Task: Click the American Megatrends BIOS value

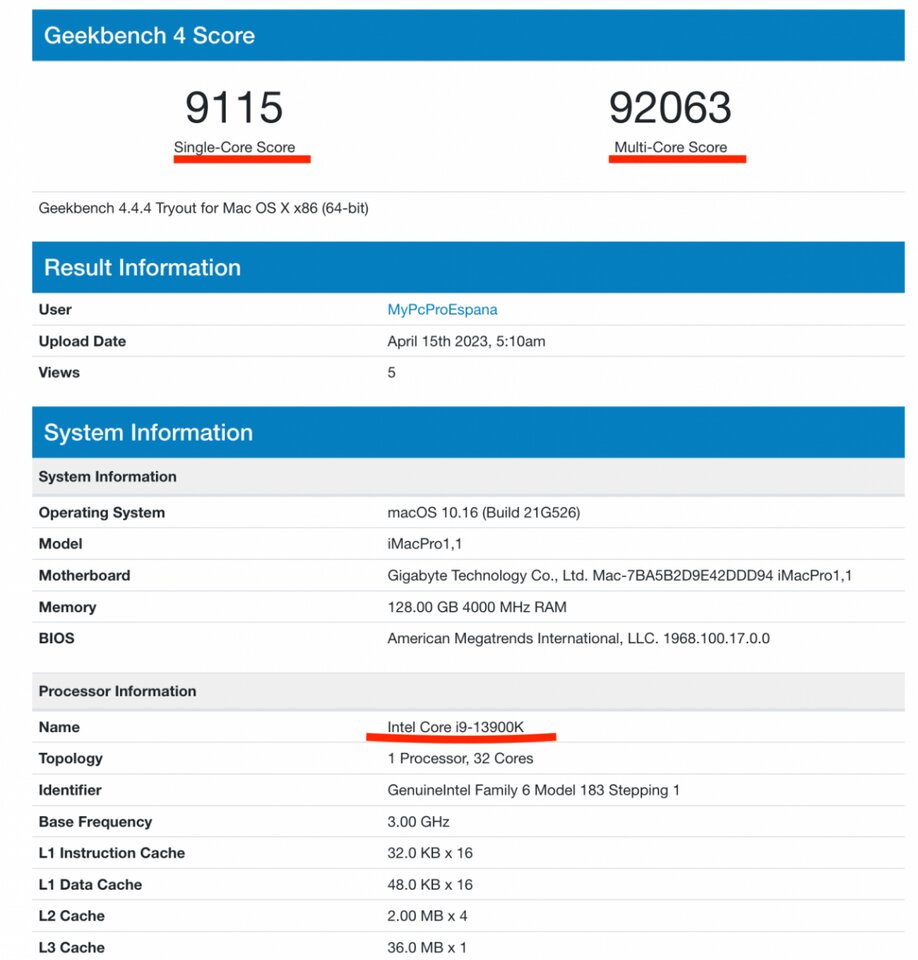Action: click(578, 638)
